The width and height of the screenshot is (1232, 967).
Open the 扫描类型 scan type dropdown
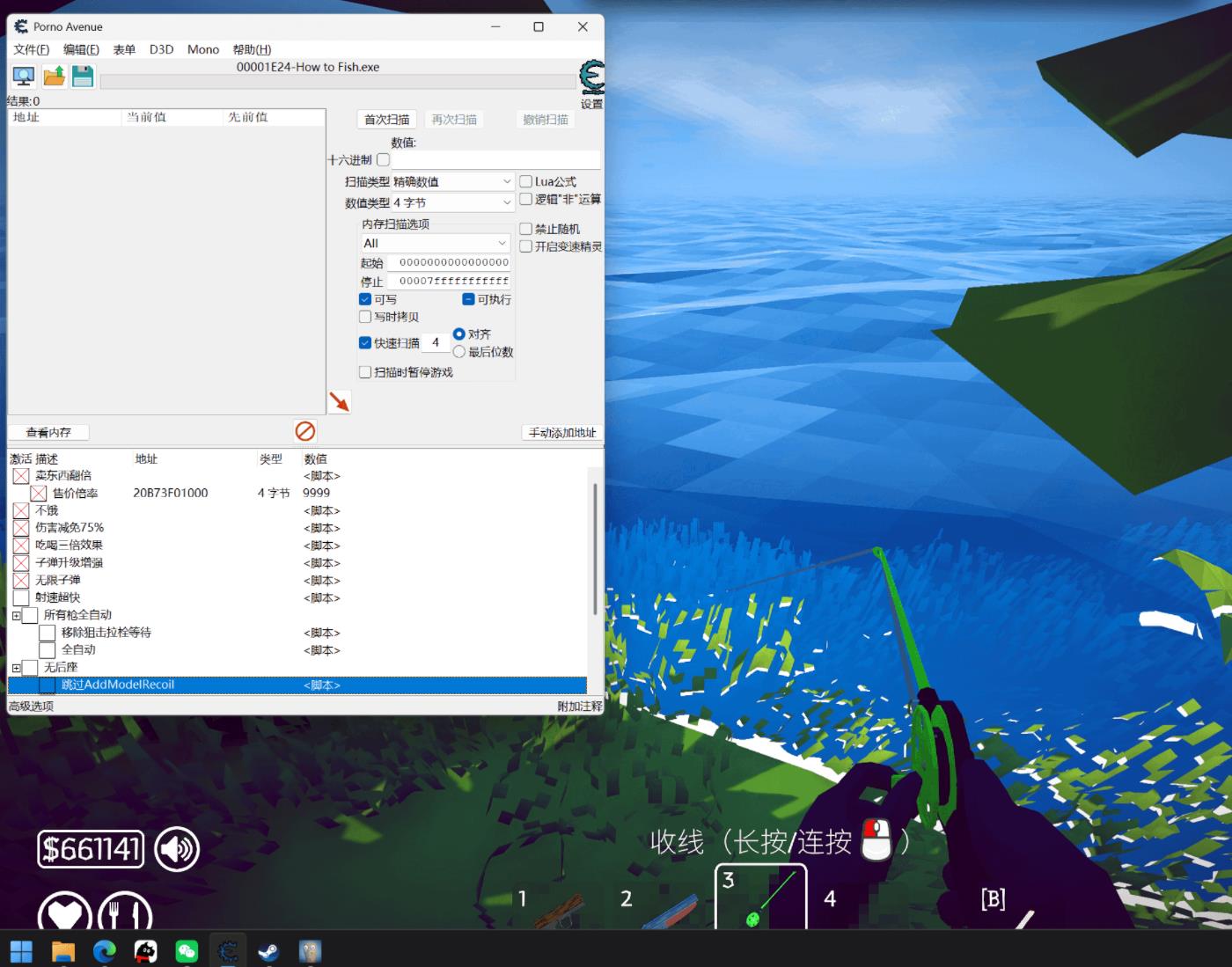452,181
